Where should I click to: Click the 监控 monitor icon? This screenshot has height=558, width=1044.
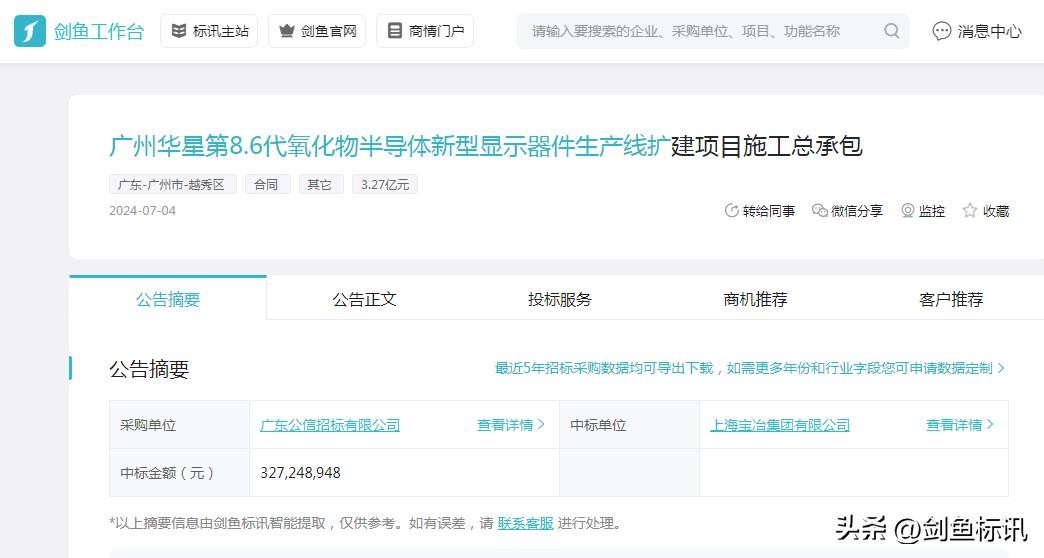(908, 210)
